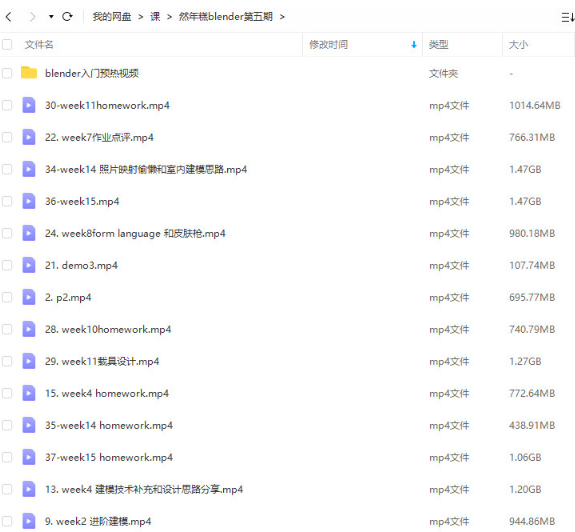The height and width of the screenshot is (532, 575).
Task: Click the video icon of 2. p2.mp4
Action: tap(29, 297)
